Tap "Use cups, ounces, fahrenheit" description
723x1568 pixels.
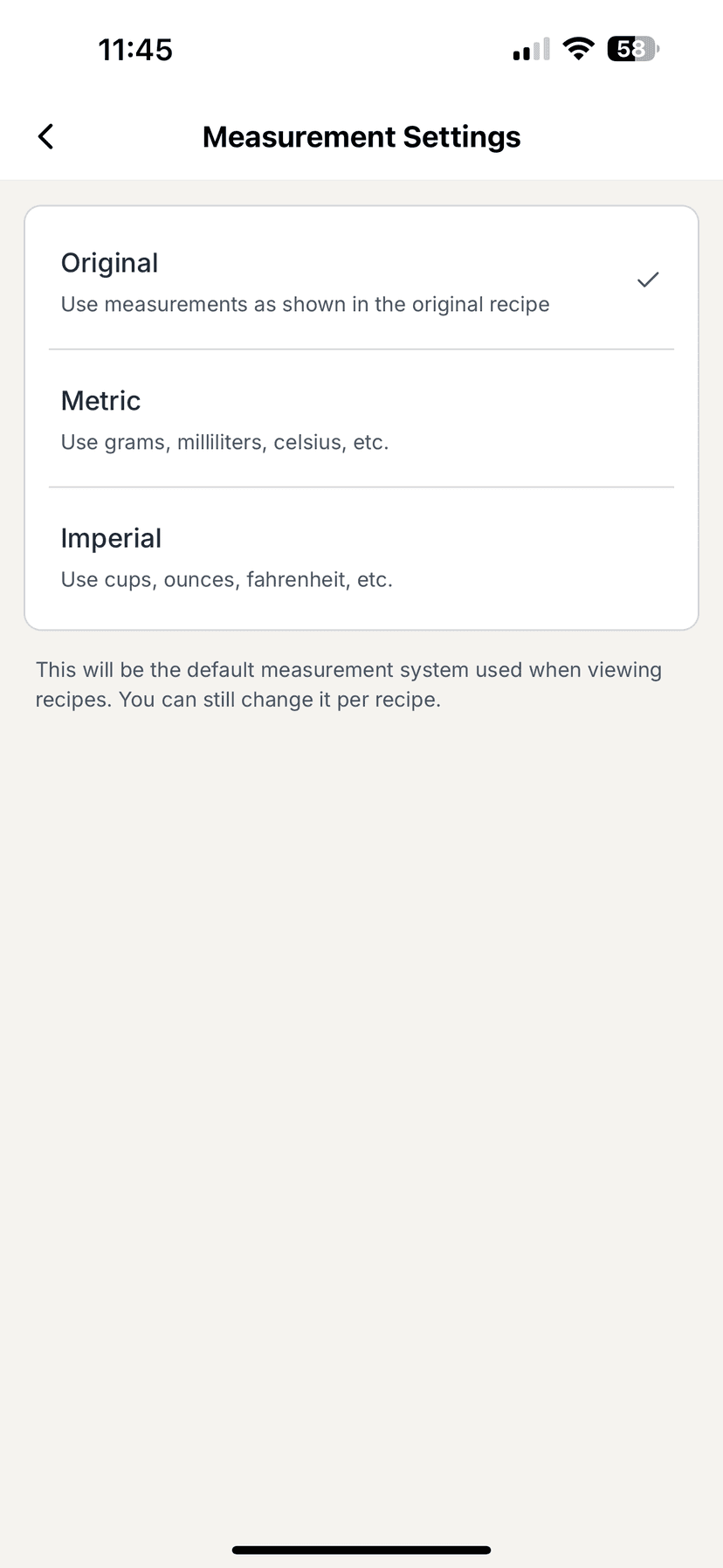point(226,580)
